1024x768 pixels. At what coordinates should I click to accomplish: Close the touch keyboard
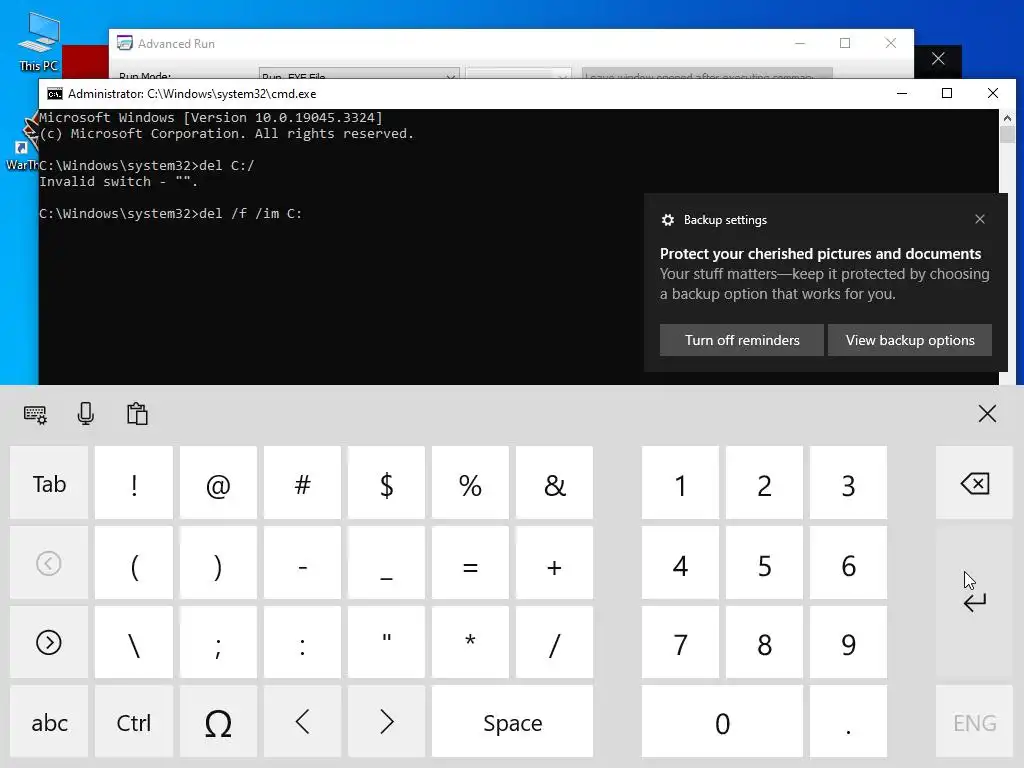coord(987,413)
